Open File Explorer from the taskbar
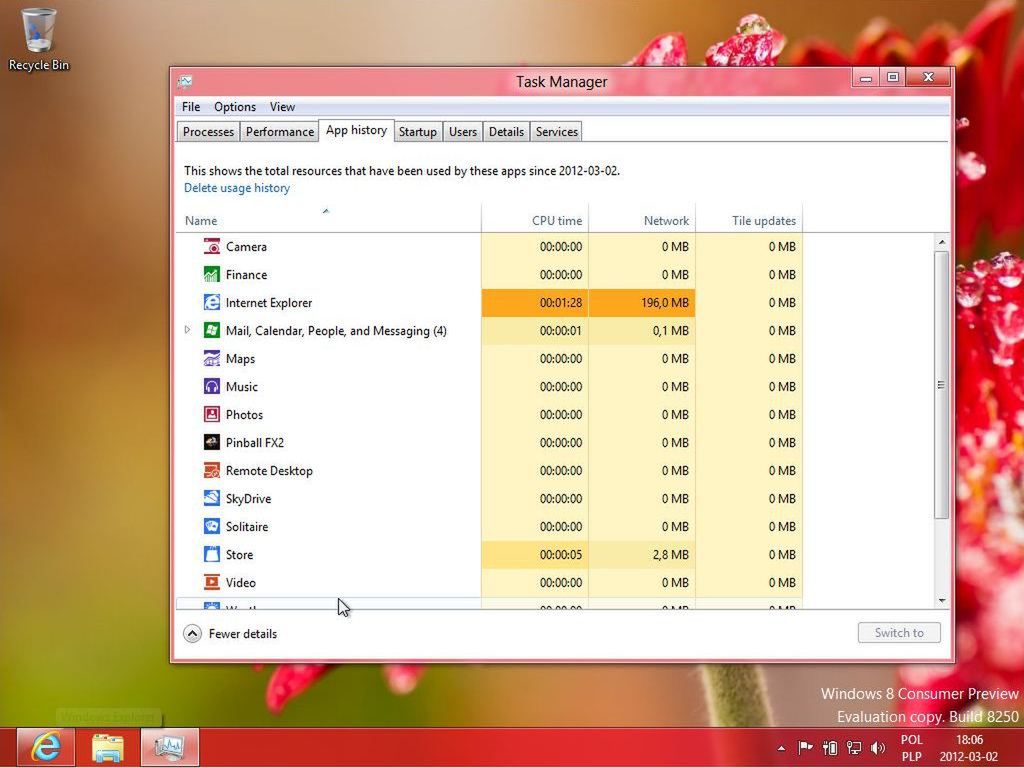This screenshot has height=768, width=1024. click(x=108, y=748)
